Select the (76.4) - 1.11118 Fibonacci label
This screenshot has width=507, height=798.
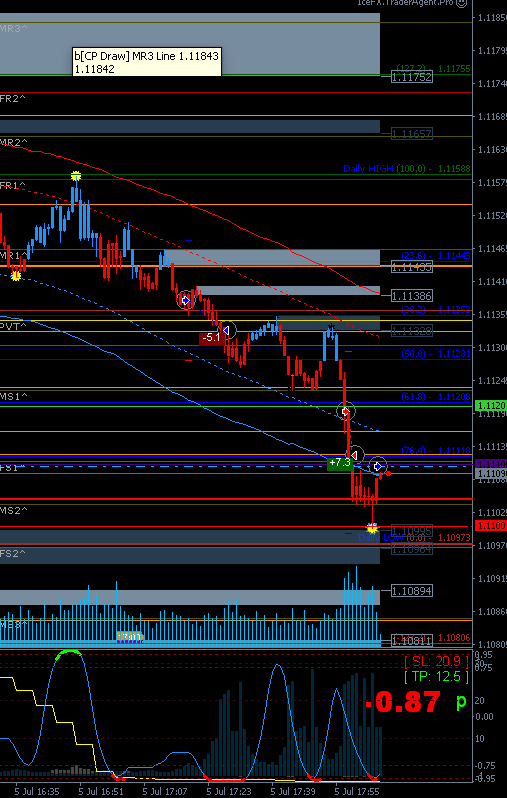pyautogui.click(x=436, y=450)
